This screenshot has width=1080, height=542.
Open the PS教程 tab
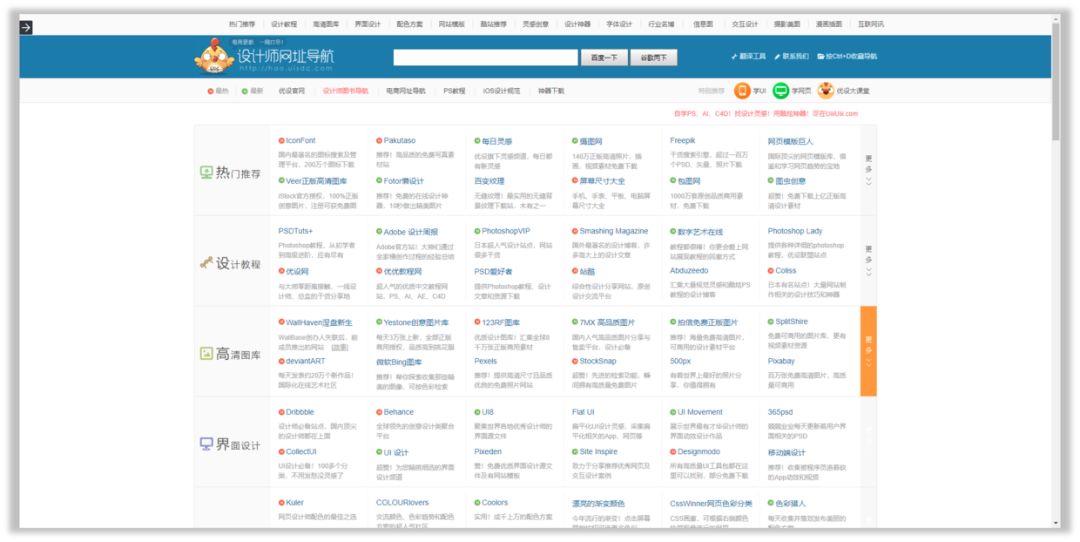click(x=454, y=91)
